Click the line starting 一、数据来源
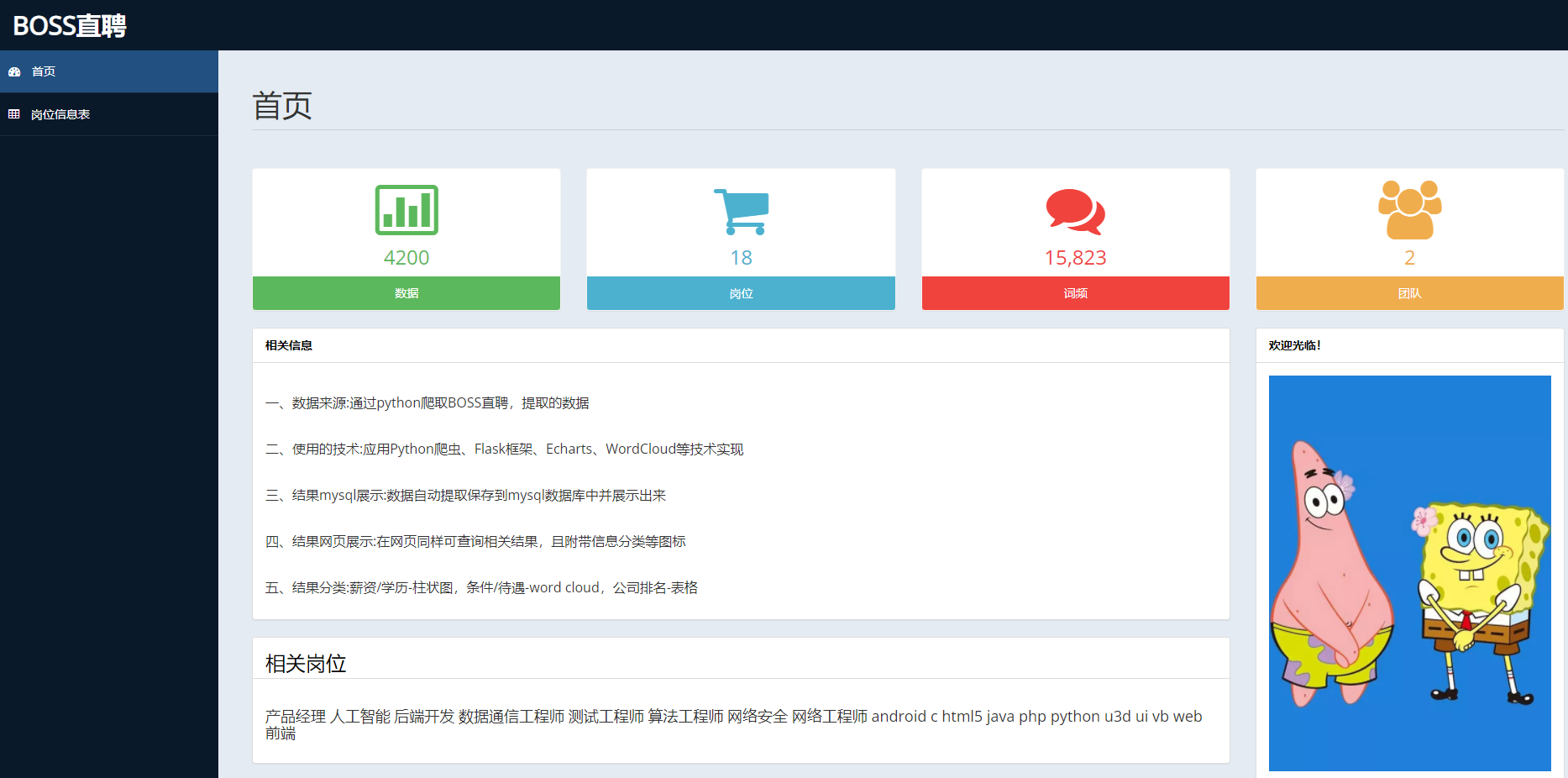This screenshot has width=1568, height=778. 427,403
